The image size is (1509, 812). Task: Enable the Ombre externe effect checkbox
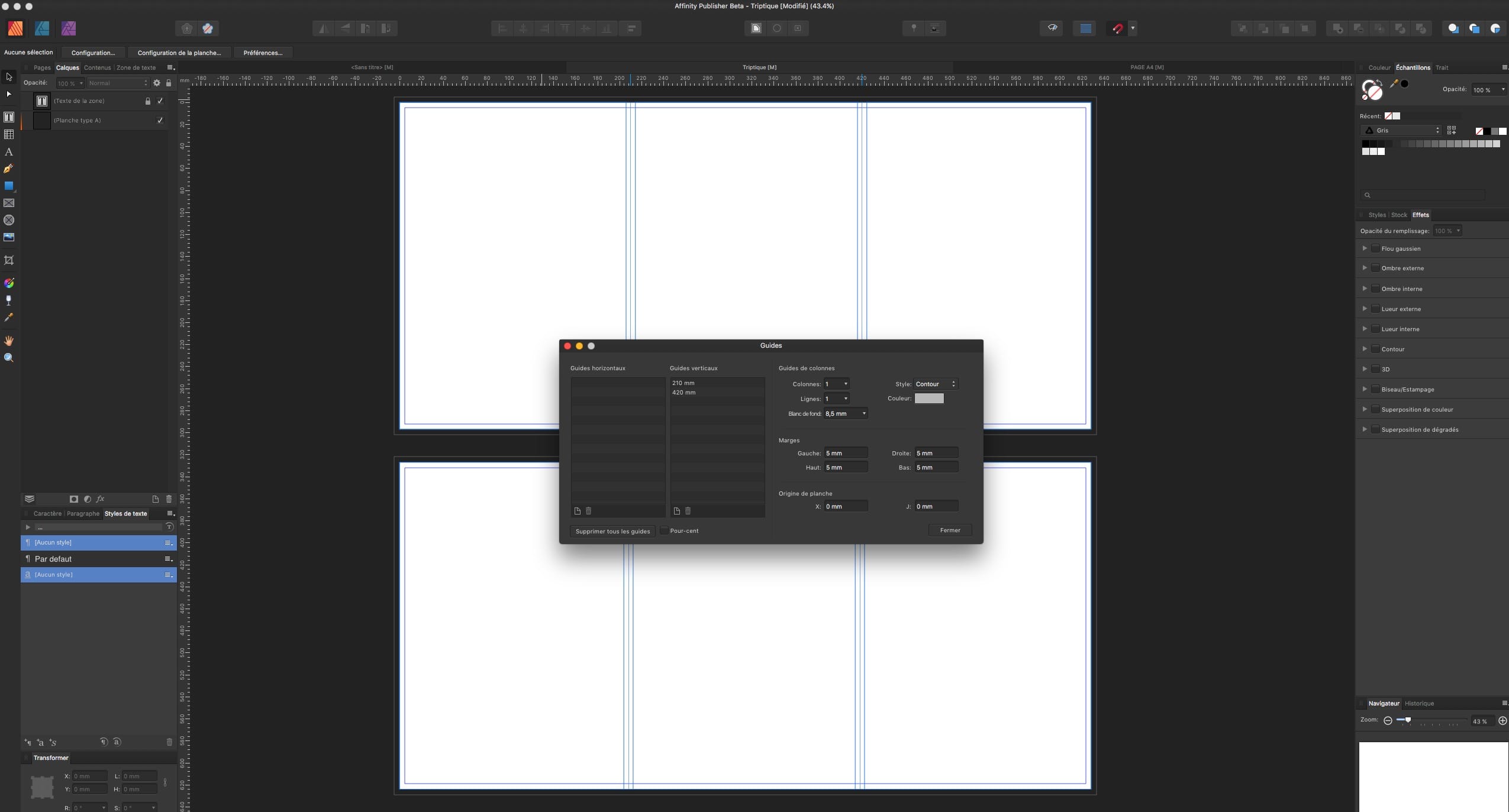click(x=1375, y=268)
